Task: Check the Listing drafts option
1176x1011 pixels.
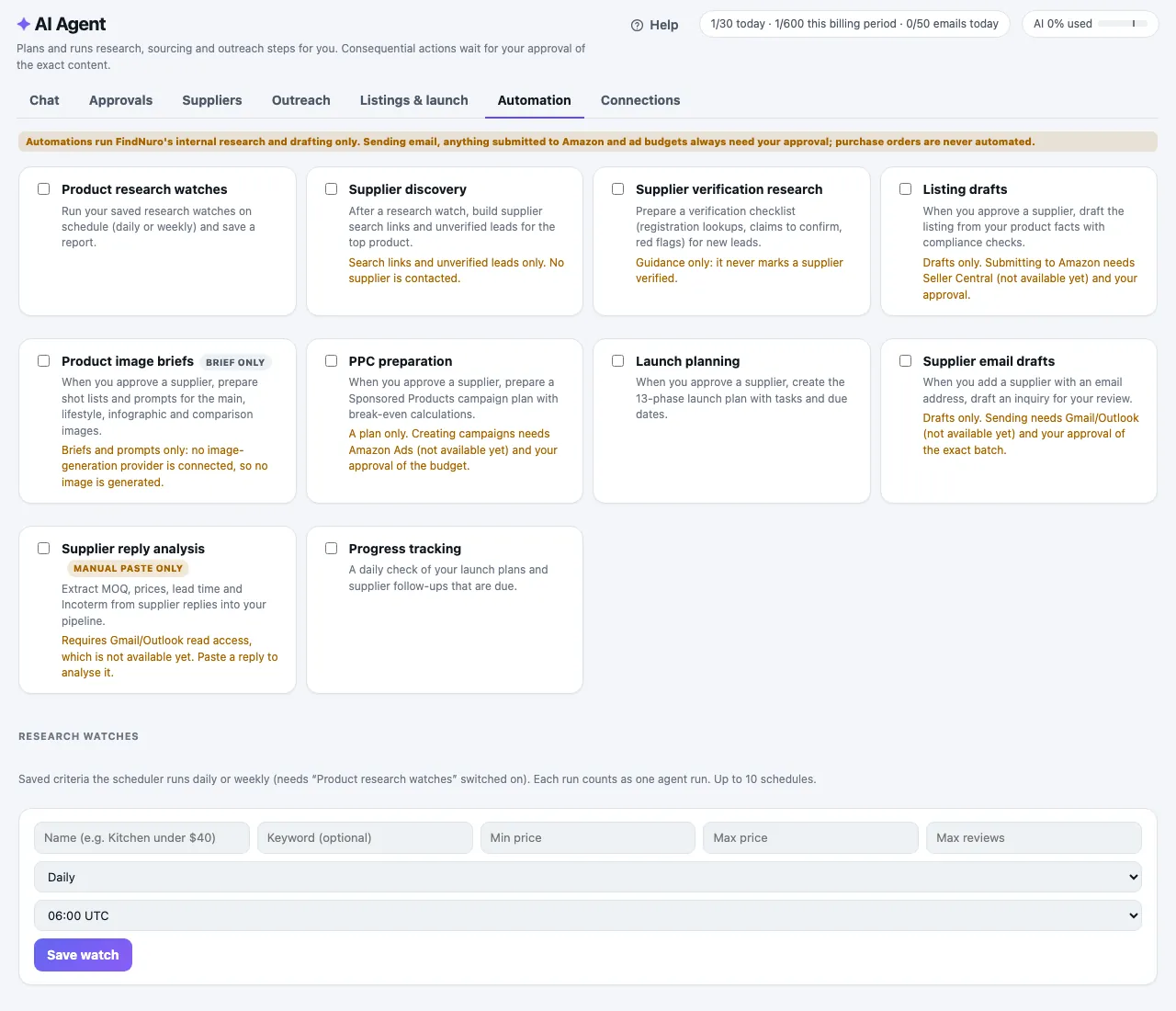Action: click(x=905, y=189)
